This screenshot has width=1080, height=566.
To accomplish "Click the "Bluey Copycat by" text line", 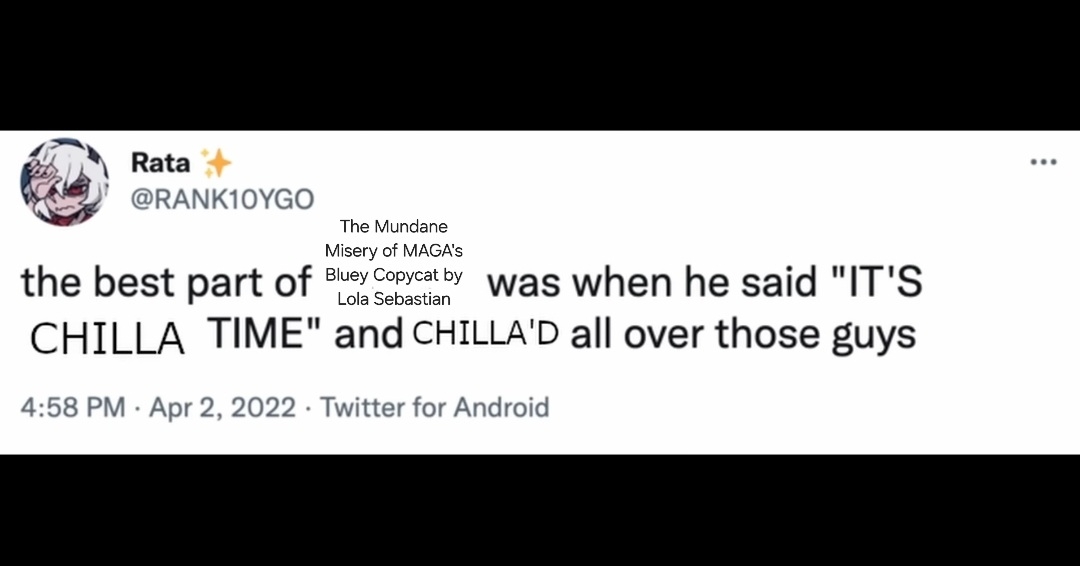I will click(394, 275).
